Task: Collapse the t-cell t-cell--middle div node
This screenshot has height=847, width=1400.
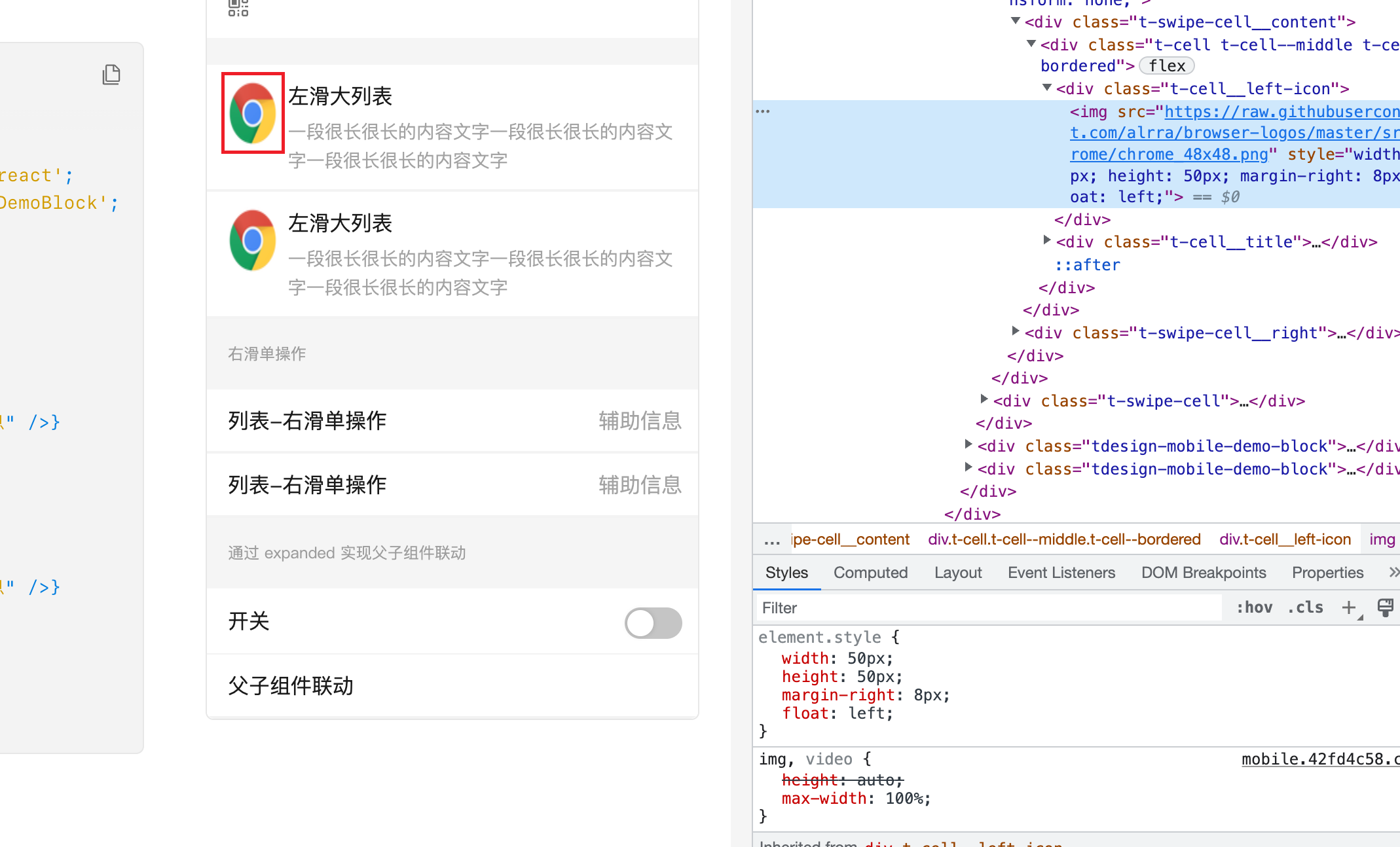Action: point(1031,44)
